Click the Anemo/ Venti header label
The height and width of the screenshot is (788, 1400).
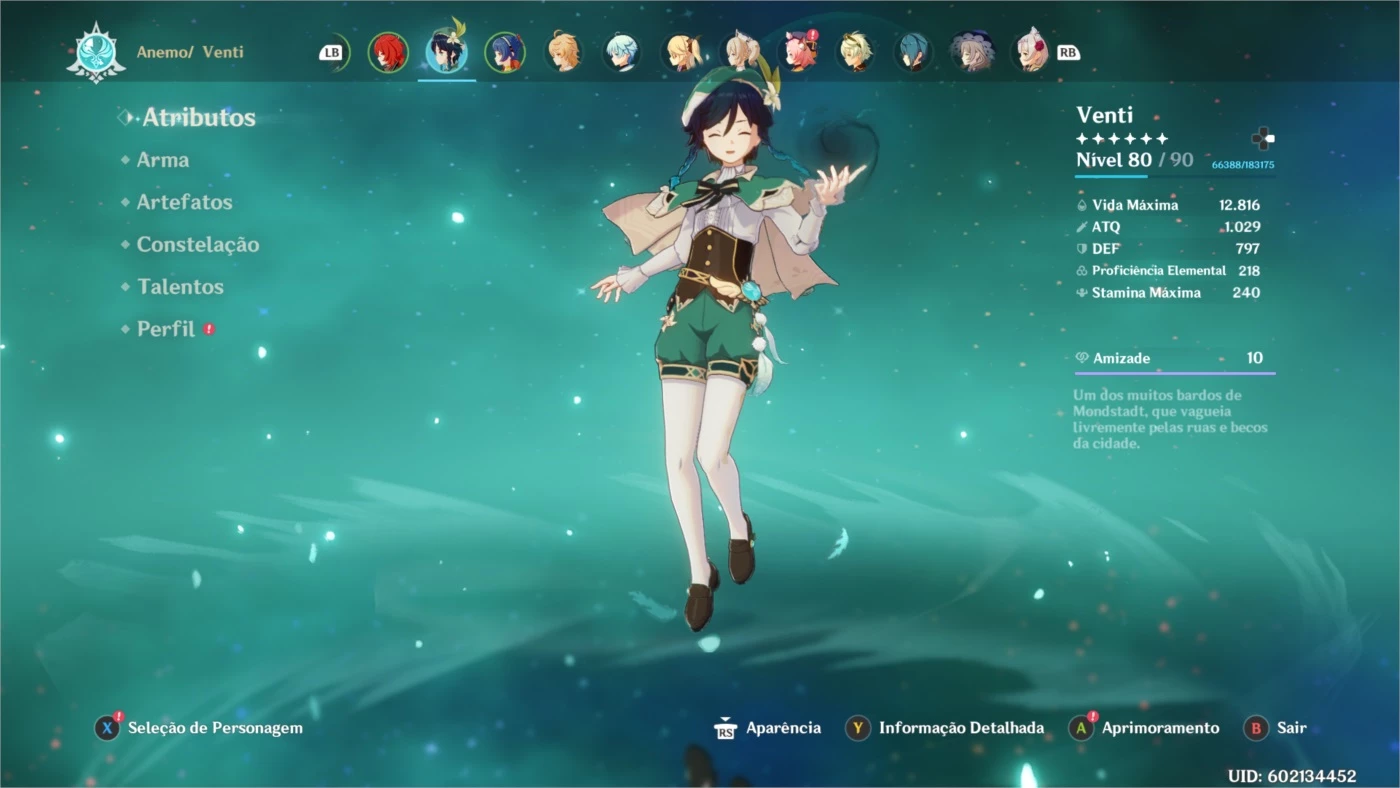pos(190,52)
